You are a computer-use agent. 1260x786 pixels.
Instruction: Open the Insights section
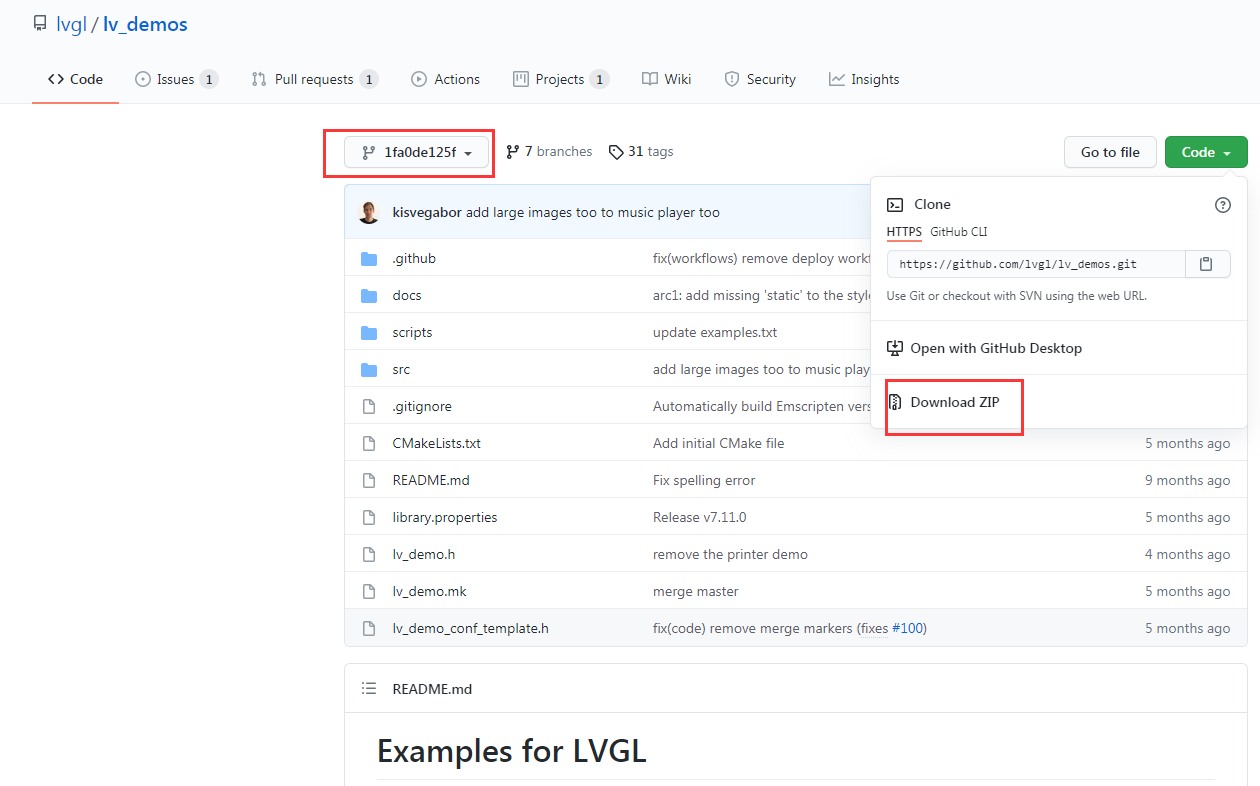coord(864,79)
